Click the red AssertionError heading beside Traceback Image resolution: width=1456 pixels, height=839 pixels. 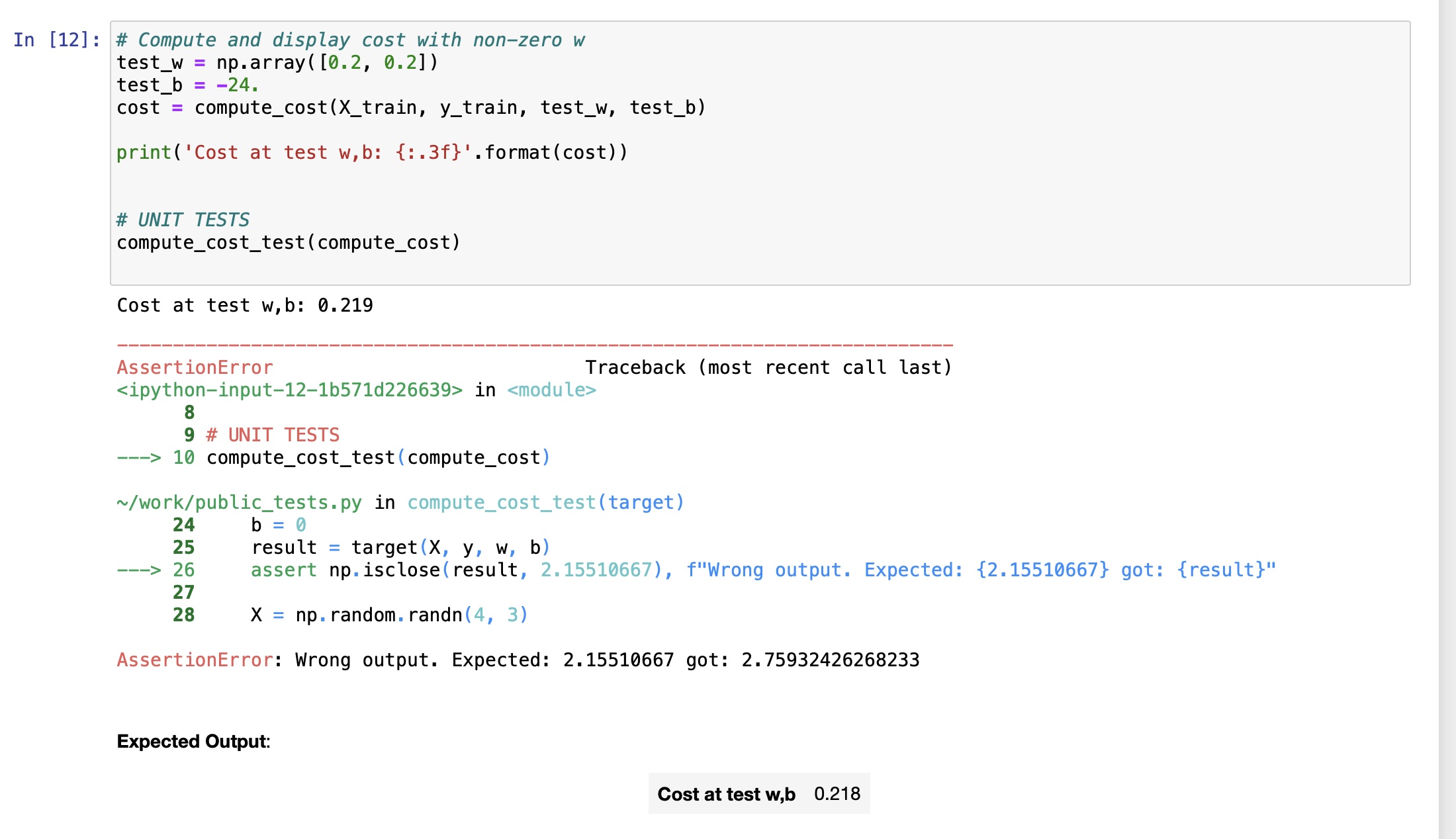click(195, 368)
